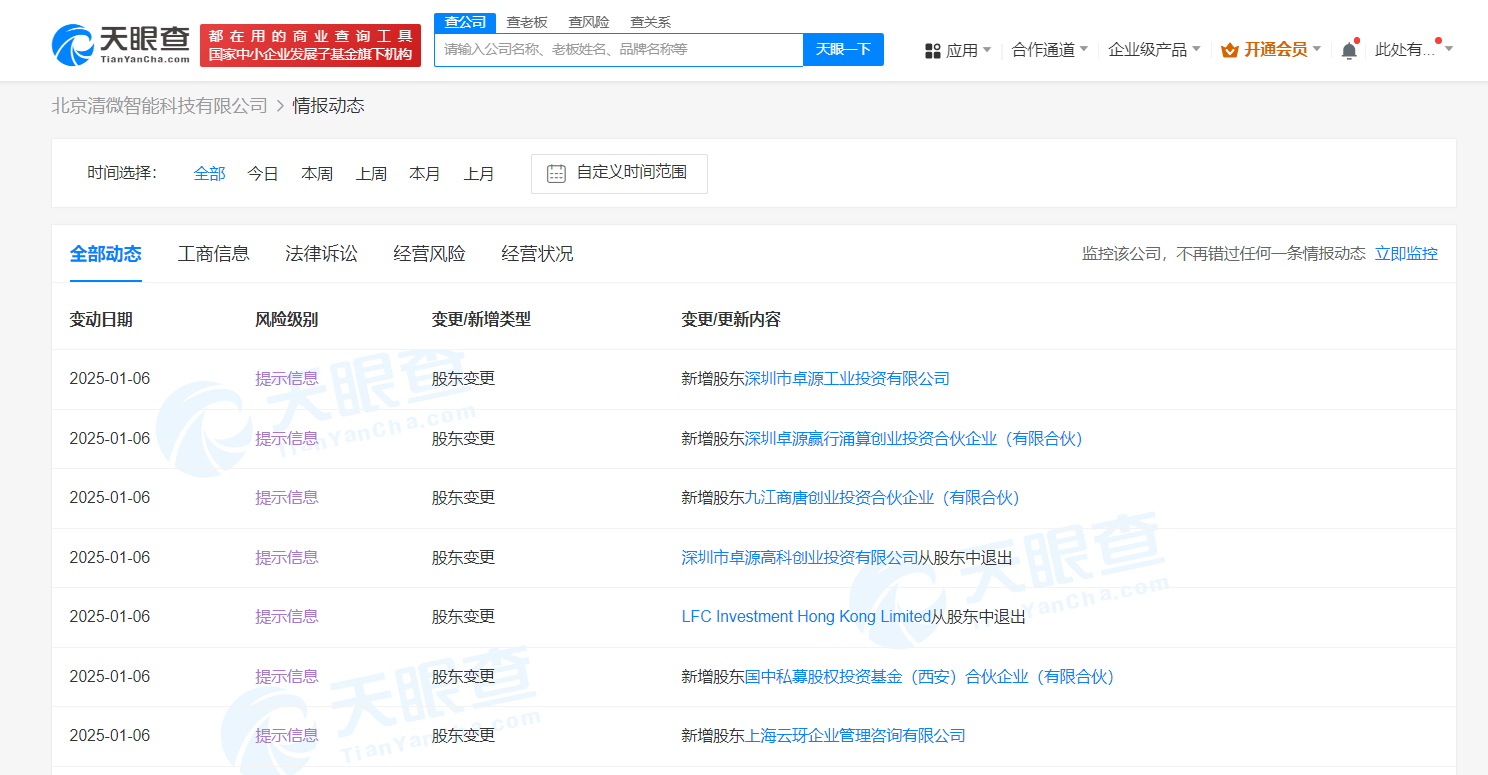Select the 今日 time filter
Image resolution: width=1488 pixels, height=775 pixels.
coord(263,173)
